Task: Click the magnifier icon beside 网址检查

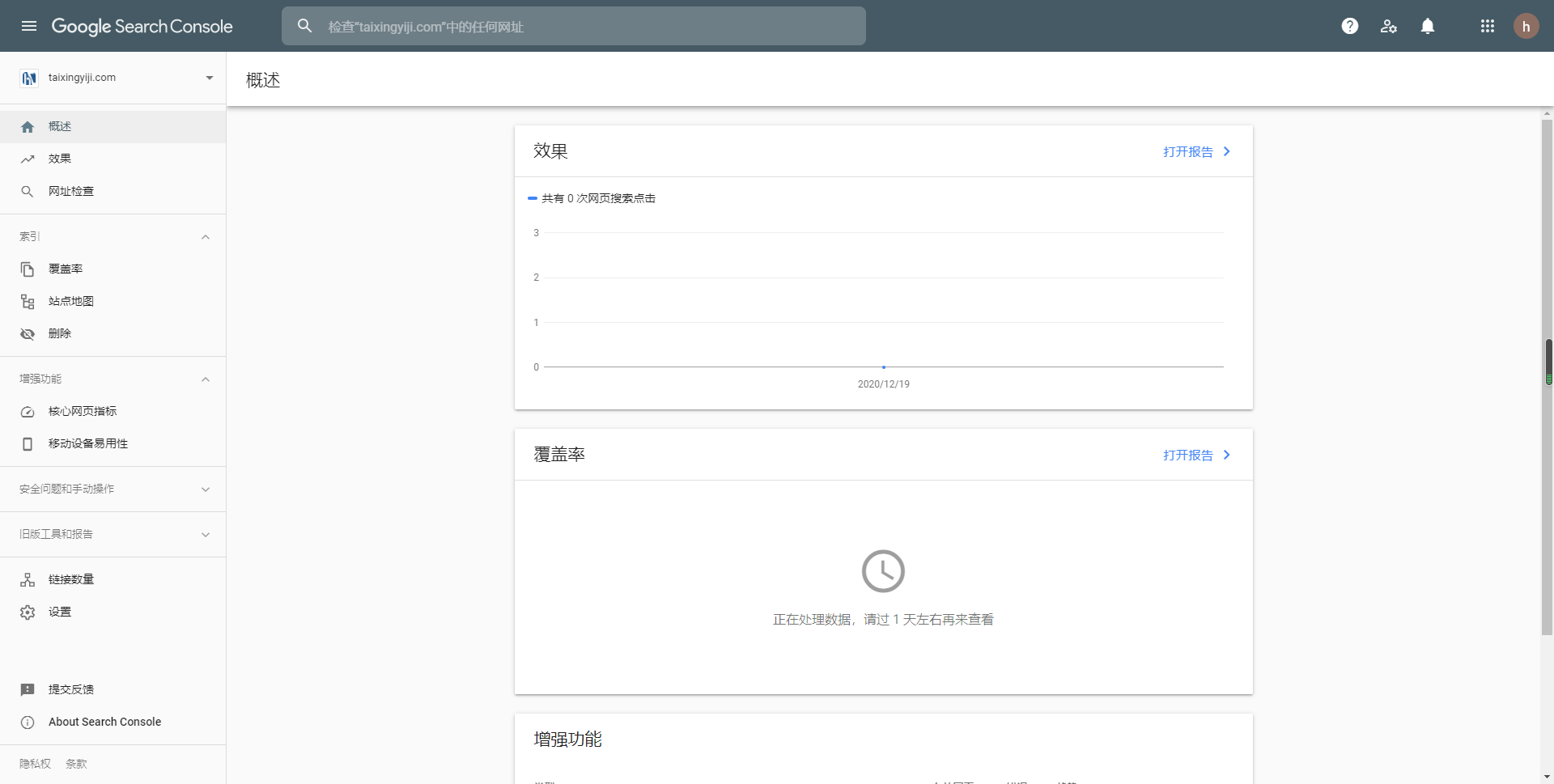Action: pyautogui.click(x=28, y=192)
